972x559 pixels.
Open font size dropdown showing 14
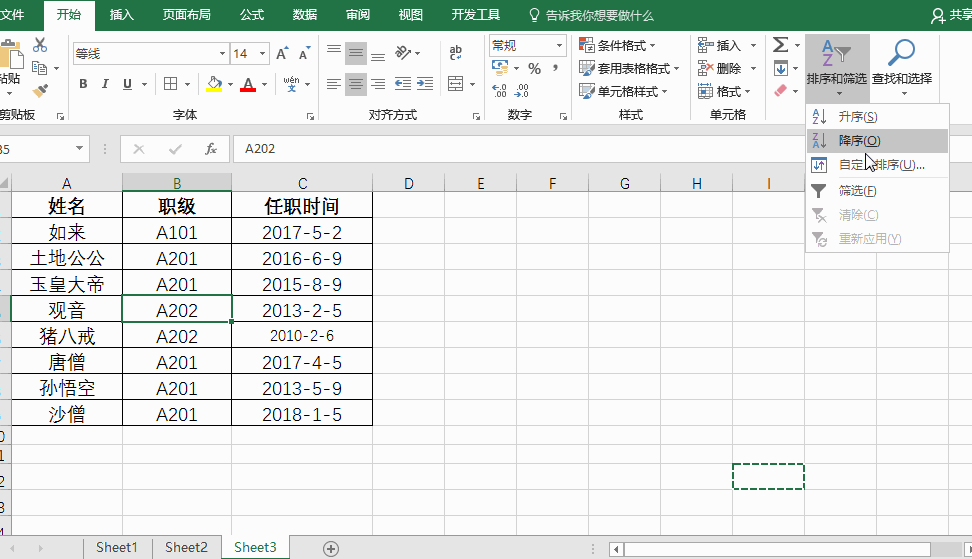tap(263, 54)
